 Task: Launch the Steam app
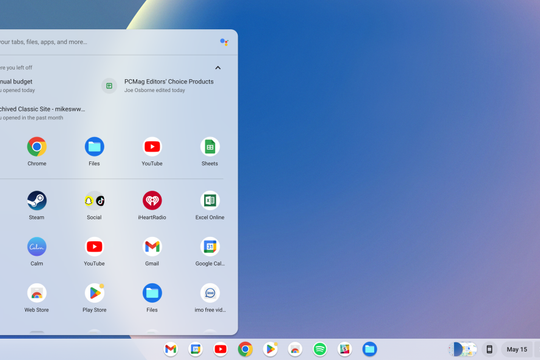(x=37, y=200)
